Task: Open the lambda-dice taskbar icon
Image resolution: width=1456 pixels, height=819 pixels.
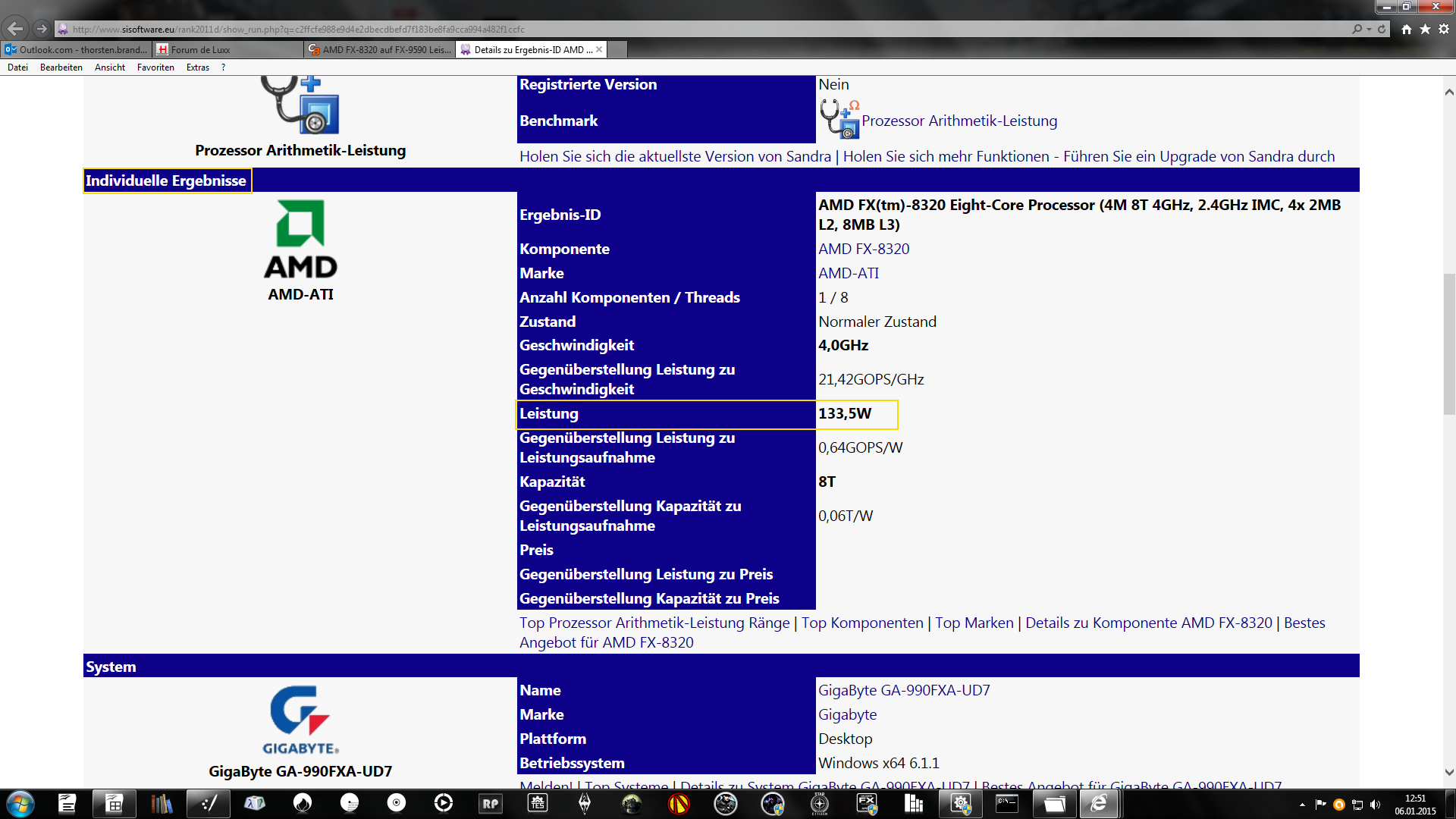Action: pyautogui.click(x=256, y=803)
